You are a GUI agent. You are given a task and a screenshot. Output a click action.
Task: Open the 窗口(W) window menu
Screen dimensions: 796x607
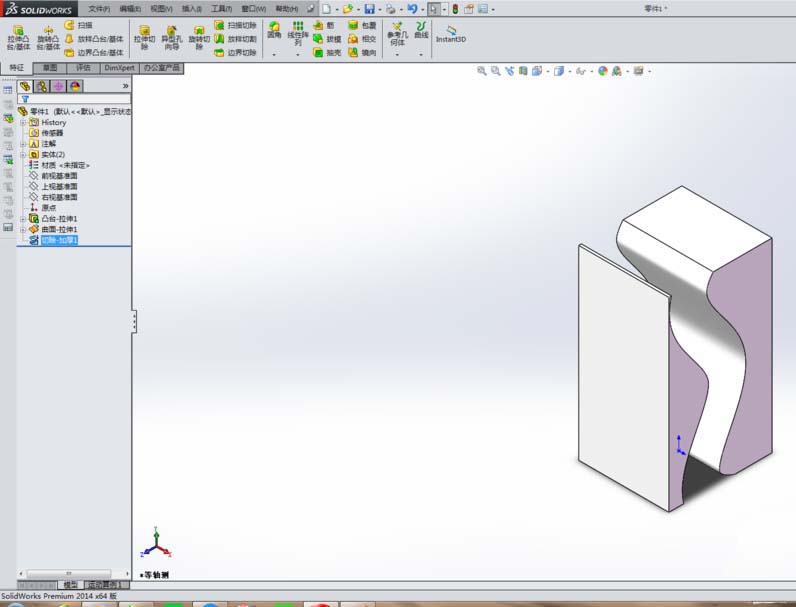(253, 9)
